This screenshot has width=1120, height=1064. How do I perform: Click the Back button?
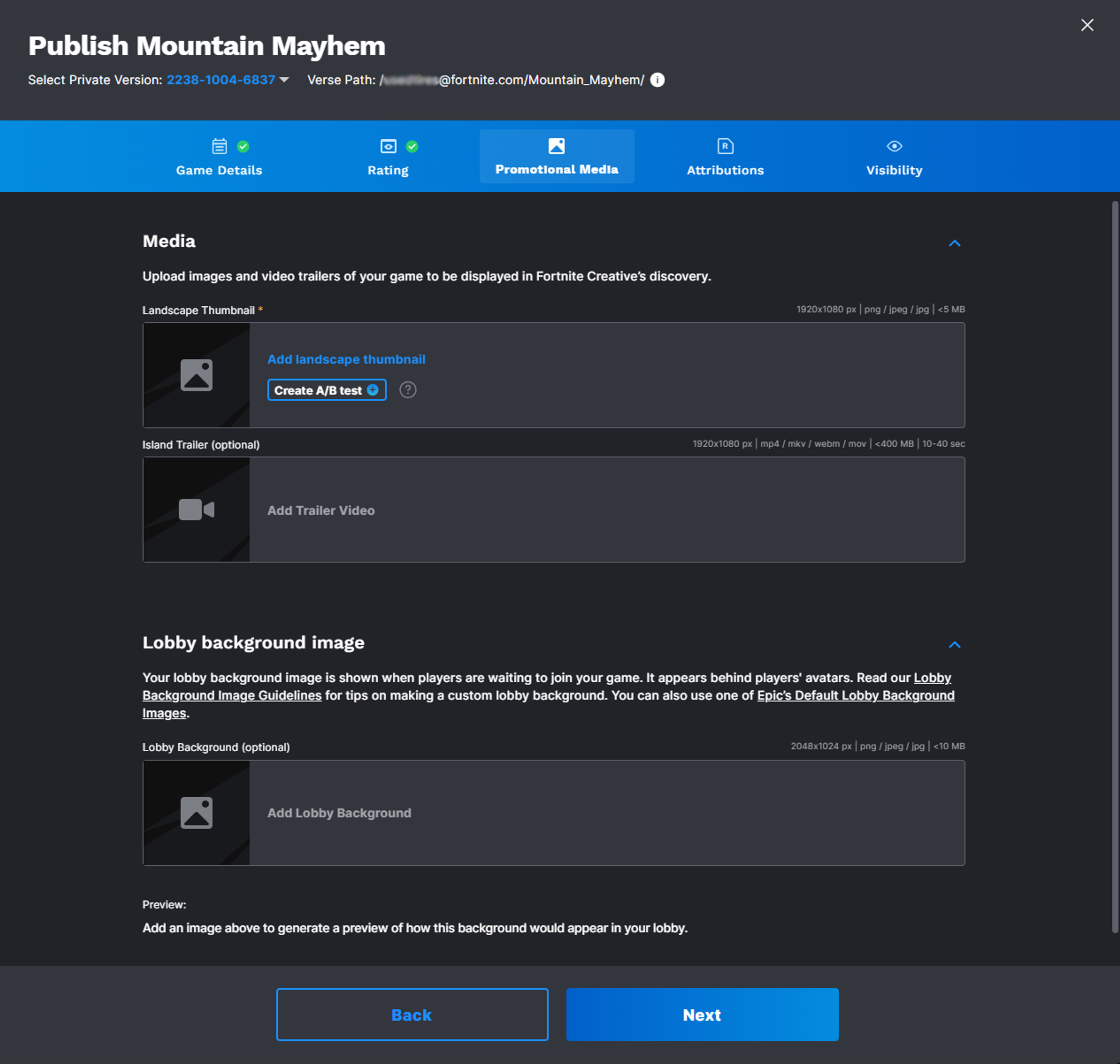pos(412,1014)
